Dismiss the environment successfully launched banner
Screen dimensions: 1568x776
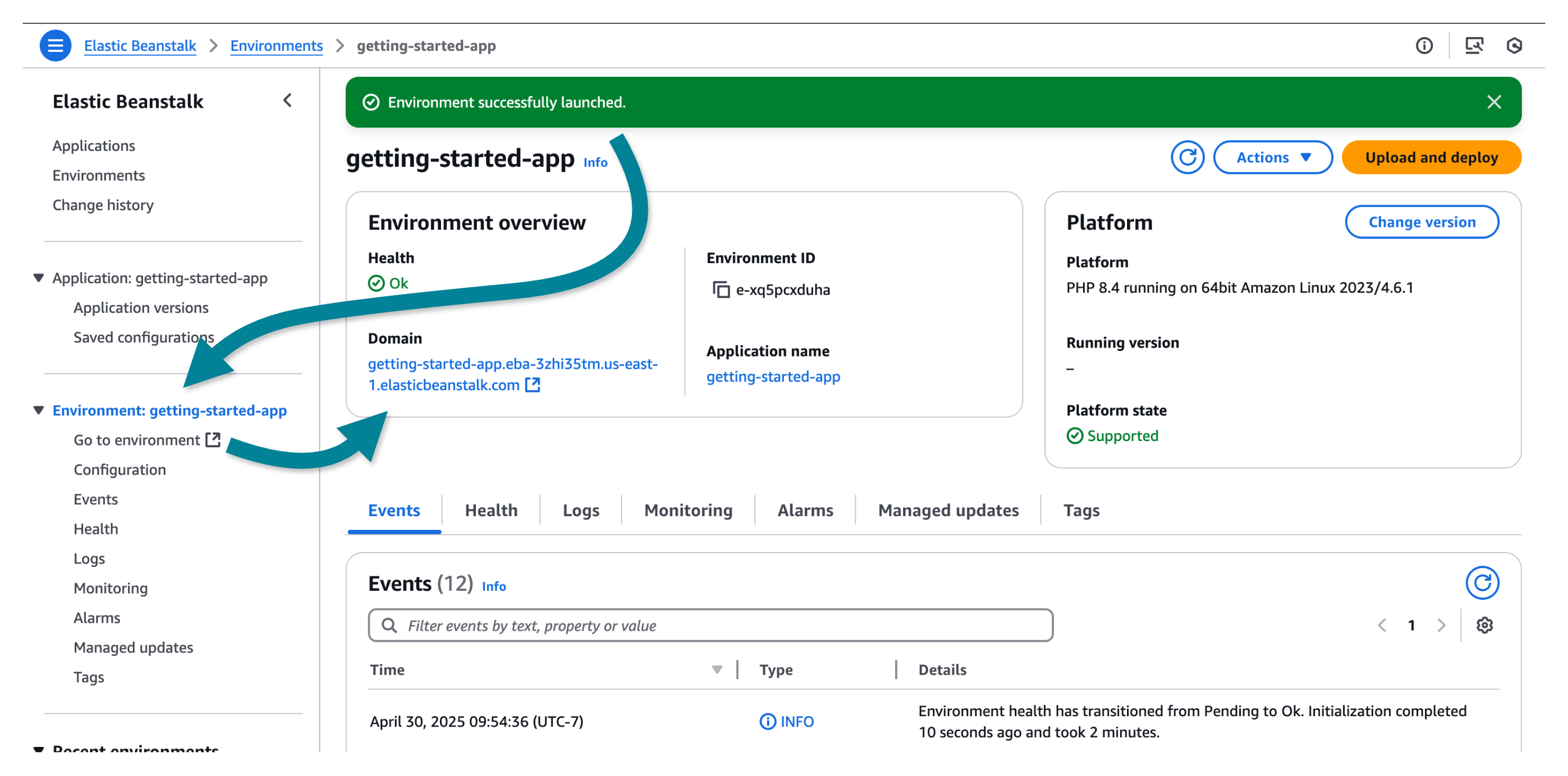[1495, 101]
